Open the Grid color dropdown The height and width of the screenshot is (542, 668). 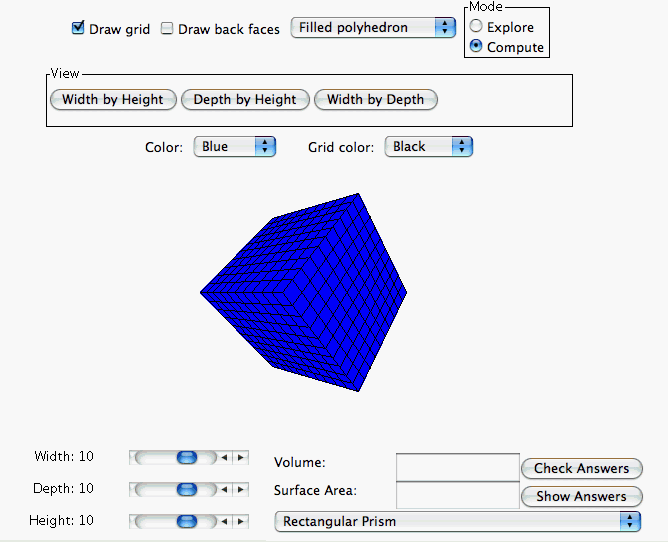(428, 147)
